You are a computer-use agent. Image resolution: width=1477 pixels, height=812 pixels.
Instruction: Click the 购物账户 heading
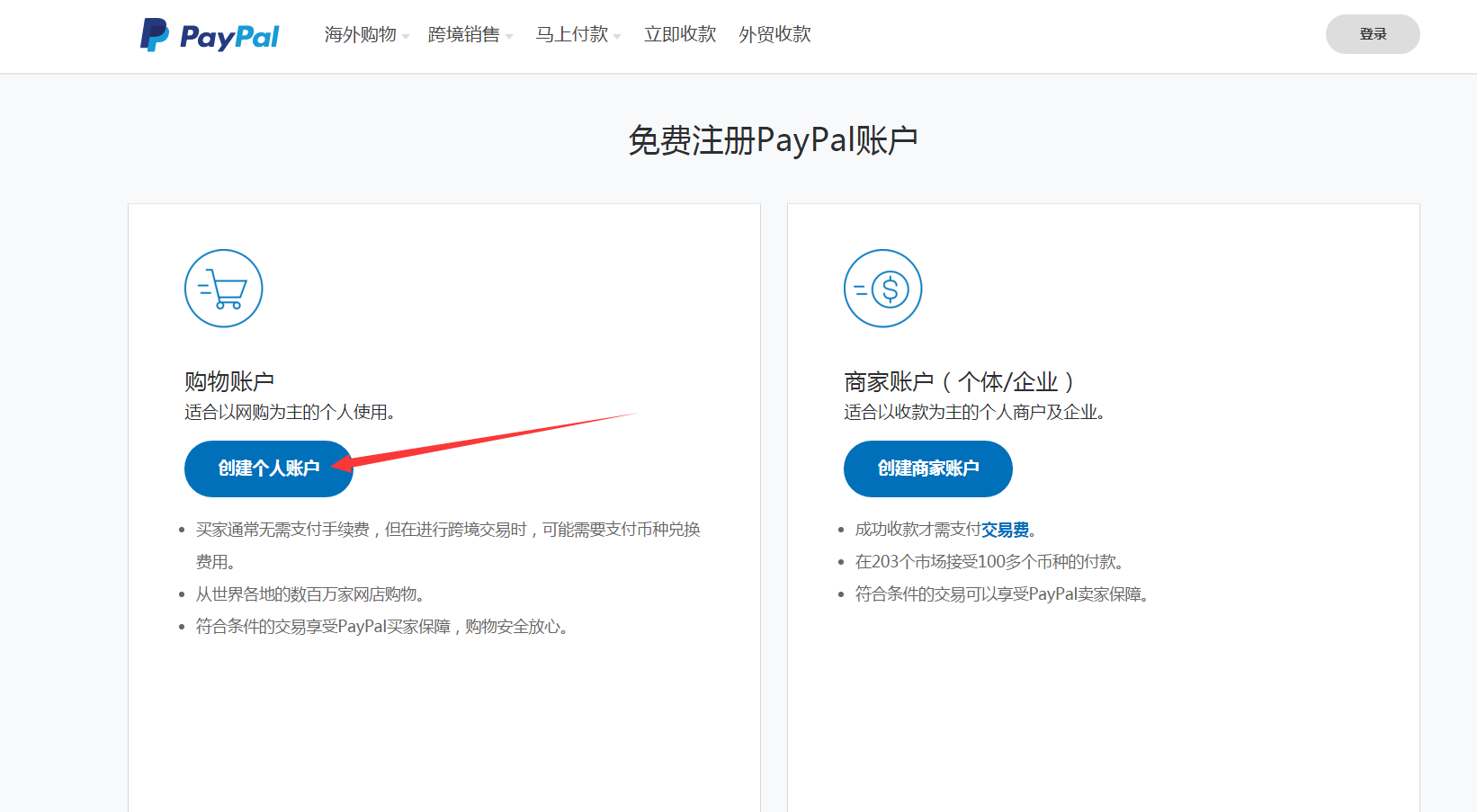229,381
